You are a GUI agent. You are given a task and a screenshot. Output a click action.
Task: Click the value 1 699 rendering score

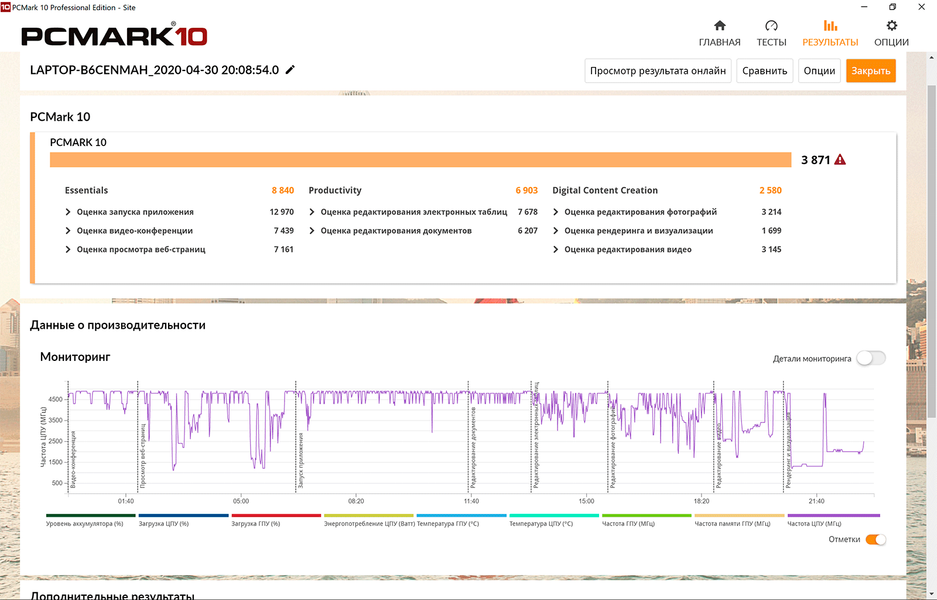point(771,231)
